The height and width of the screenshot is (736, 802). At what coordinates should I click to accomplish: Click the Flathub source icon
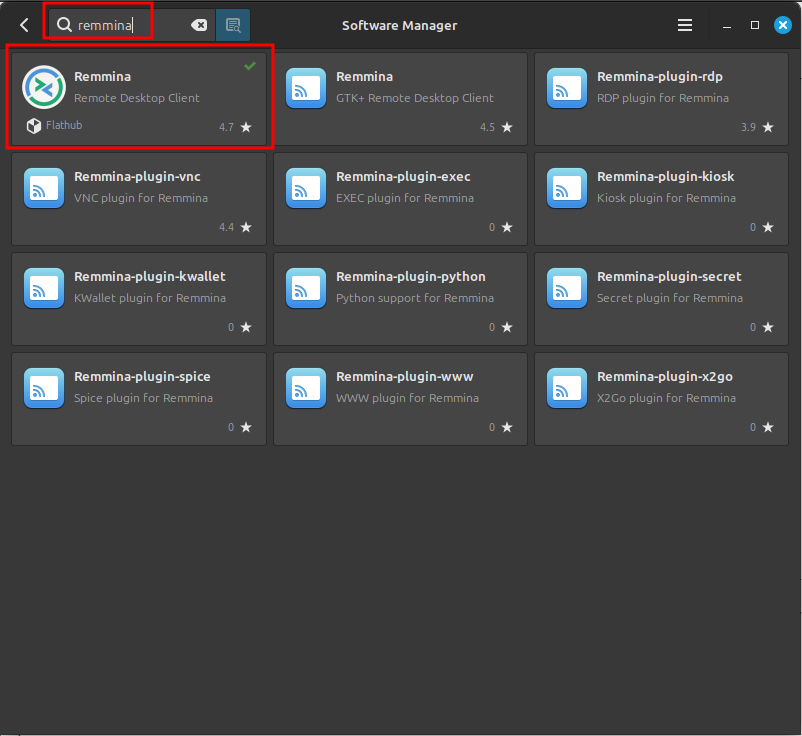pyautogui.click(x=34, y=126)
